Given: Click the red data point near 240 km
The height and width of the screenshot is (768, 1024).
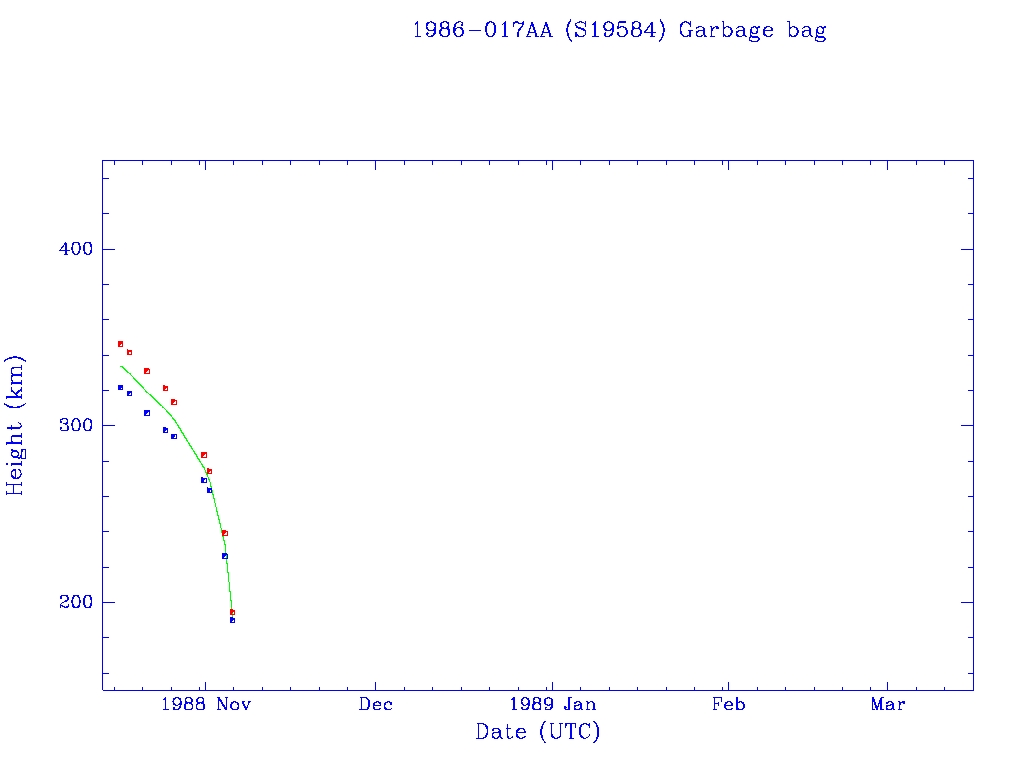Looking at the screenshot, I should [225, 533].
